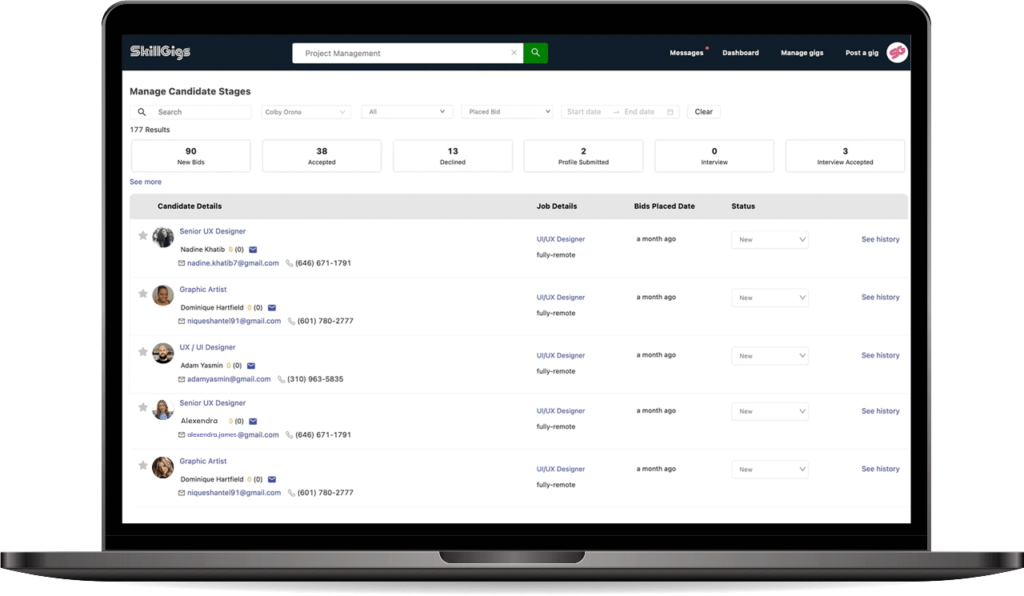Star Adam Yasmin's UX / UI Designer row
The image size is (1024, 596).
[x=143, y=350]
